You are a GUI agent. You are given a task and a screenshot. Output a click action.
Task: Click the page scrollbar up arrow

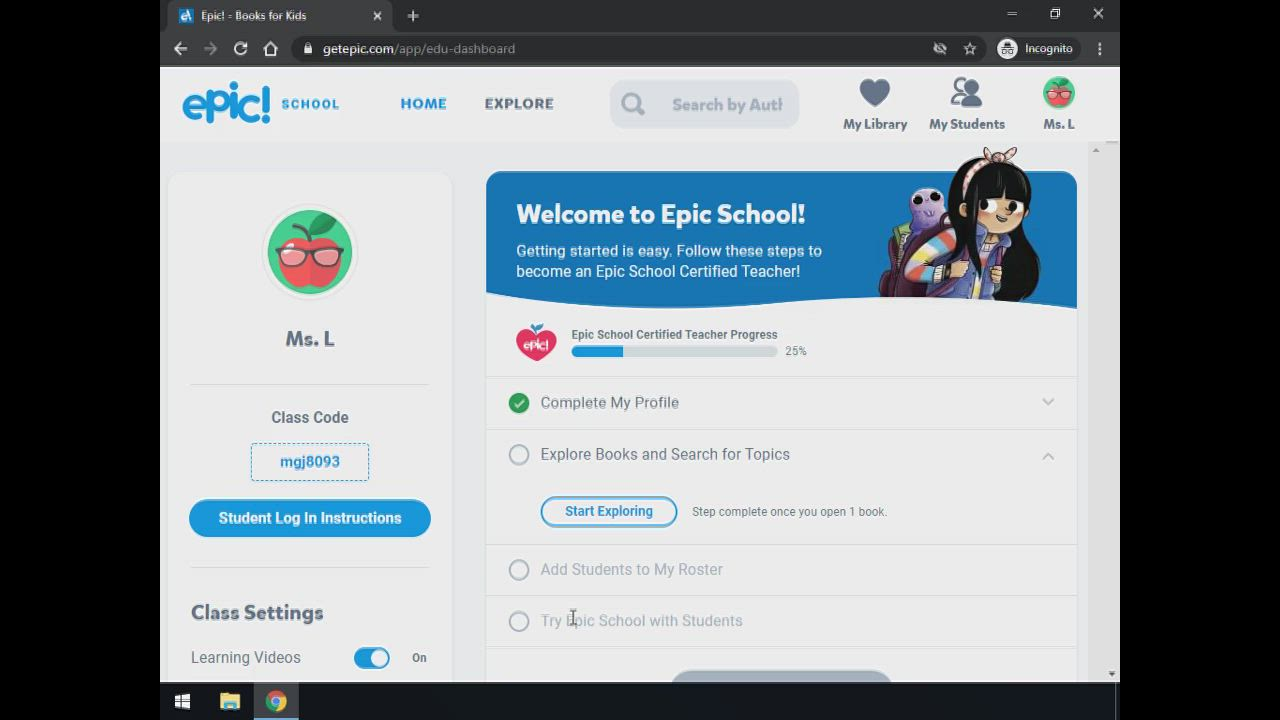1096,150
